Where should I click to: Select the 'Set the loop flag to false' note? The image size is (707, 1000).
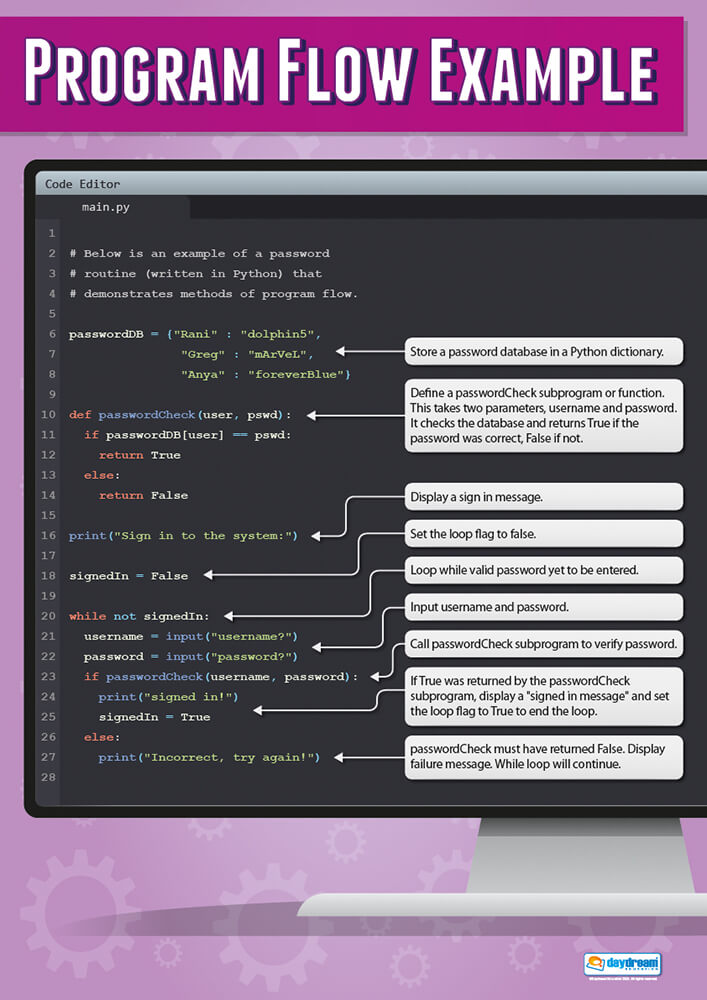[x=543, y=534]
